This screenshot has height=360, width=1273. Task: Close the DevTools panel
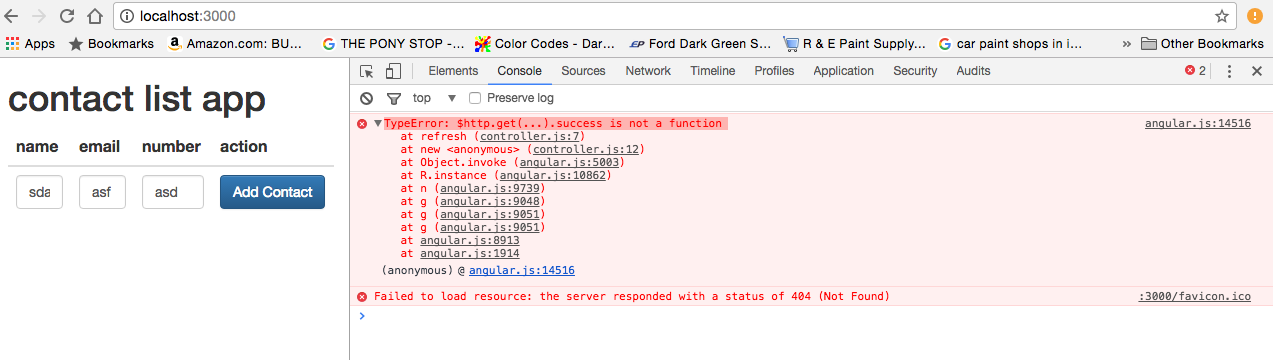point(1257,71)
